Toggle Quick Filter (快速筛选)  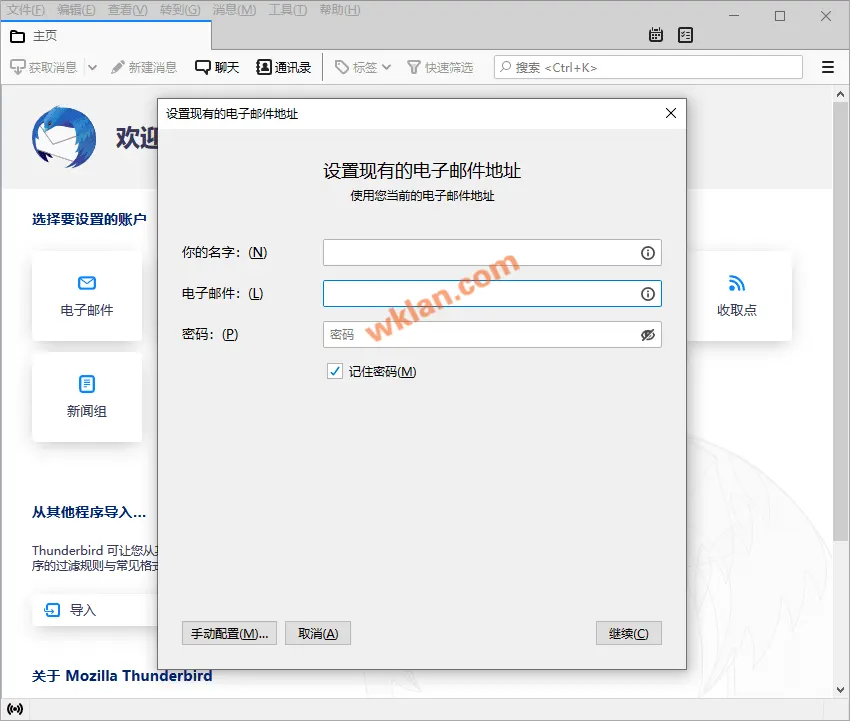440,67
